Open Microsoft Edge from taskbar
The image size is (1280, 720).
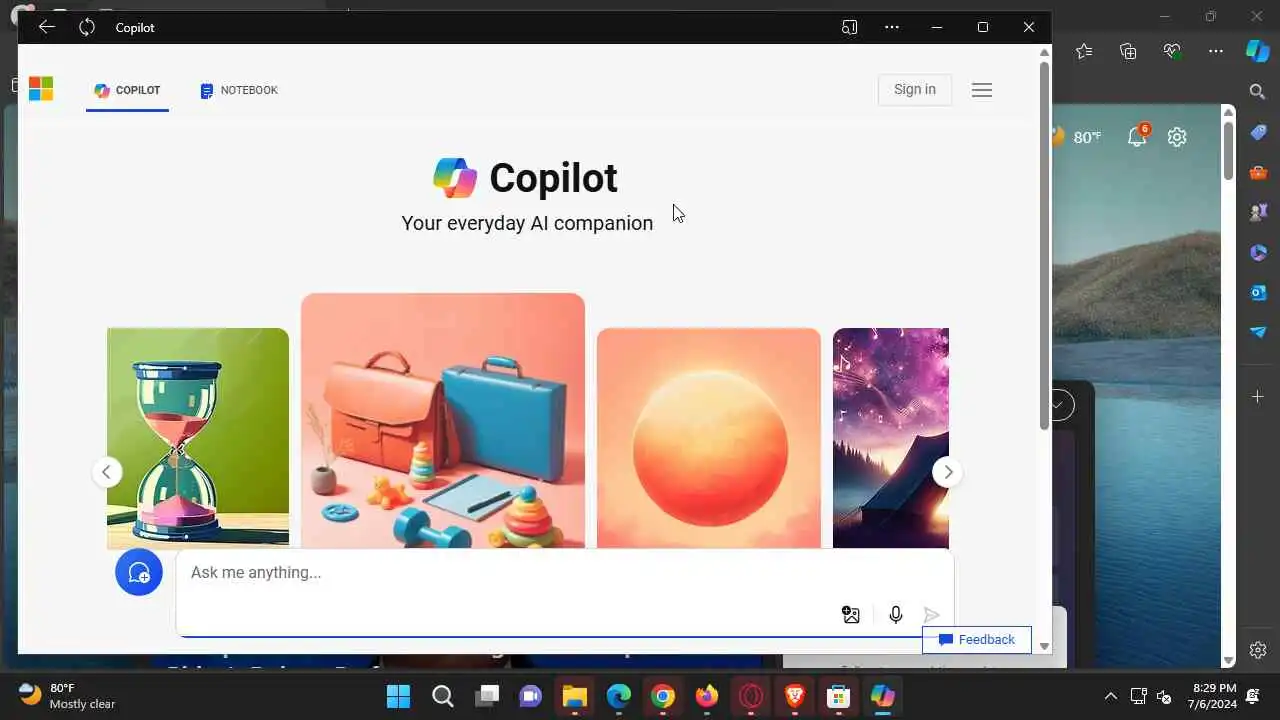pyautogui.click(x=619, y=696)
